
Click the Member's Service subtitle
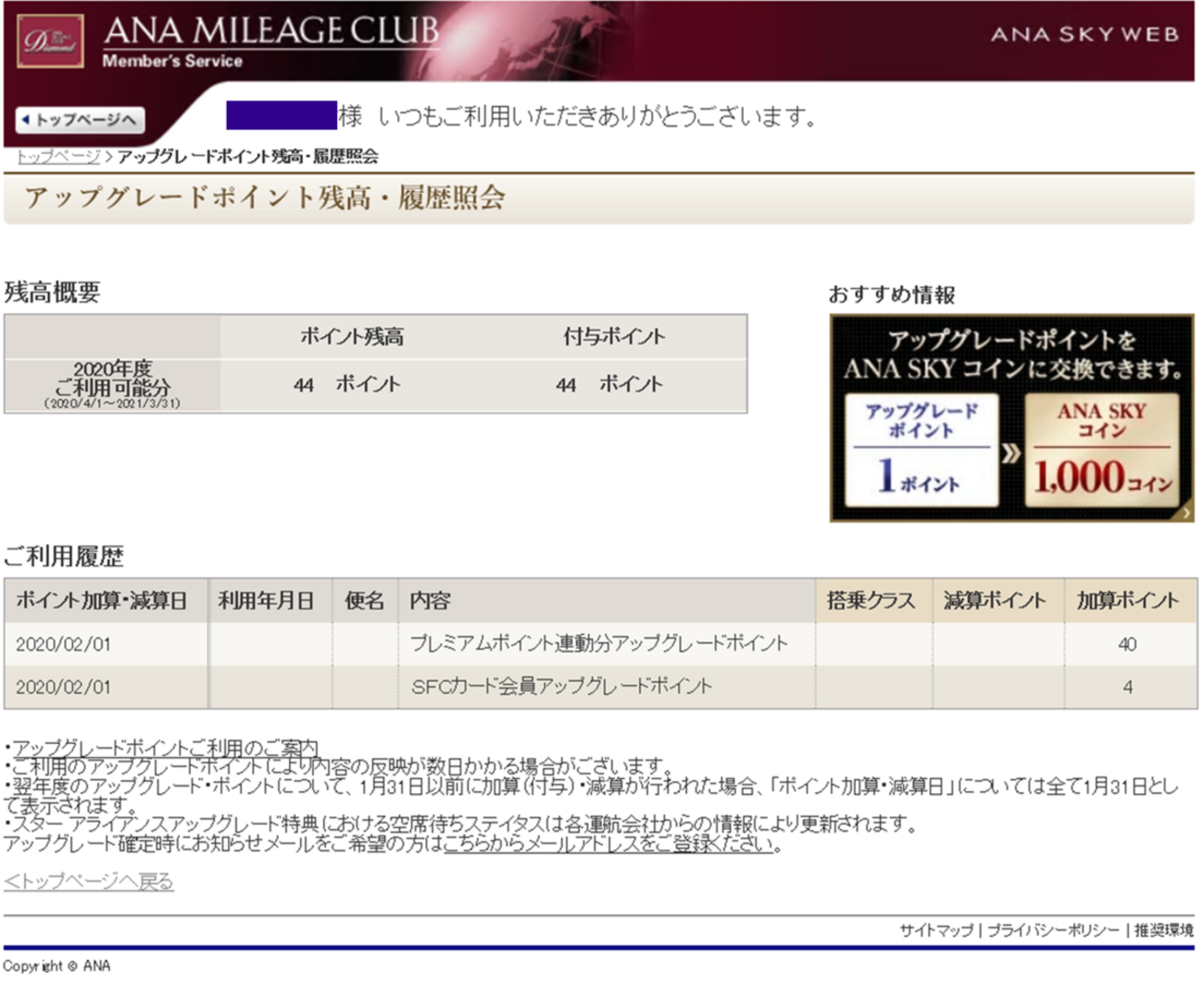pyautogui.click(x=172, y=61)
